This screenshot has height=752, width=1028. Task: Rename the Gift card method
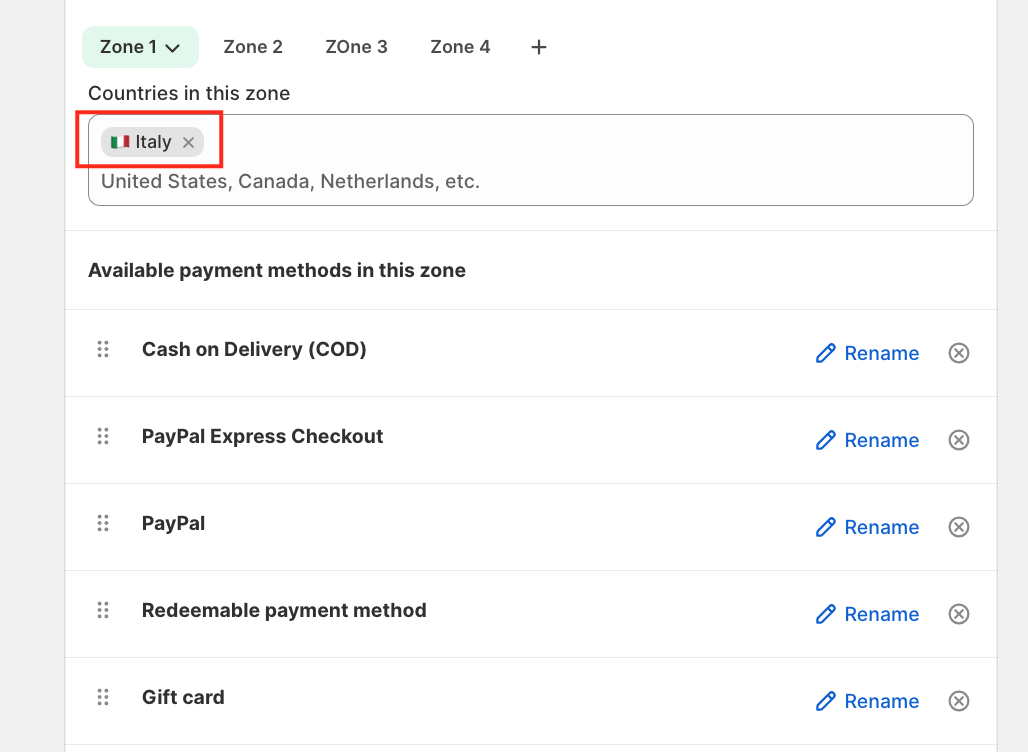point(867,701)
